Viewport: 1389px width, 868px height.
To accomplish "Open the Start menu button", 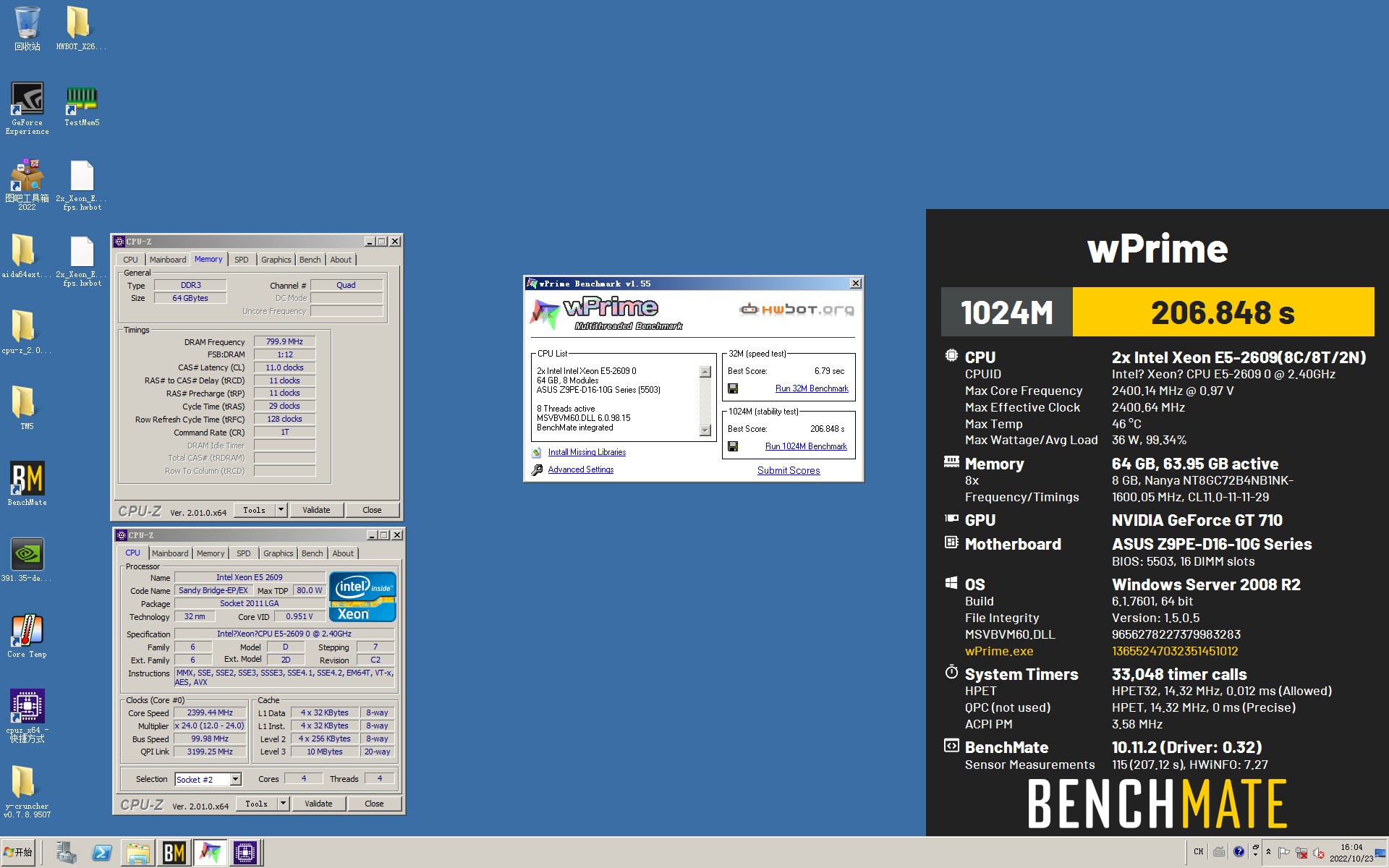I will pos(19,853).
